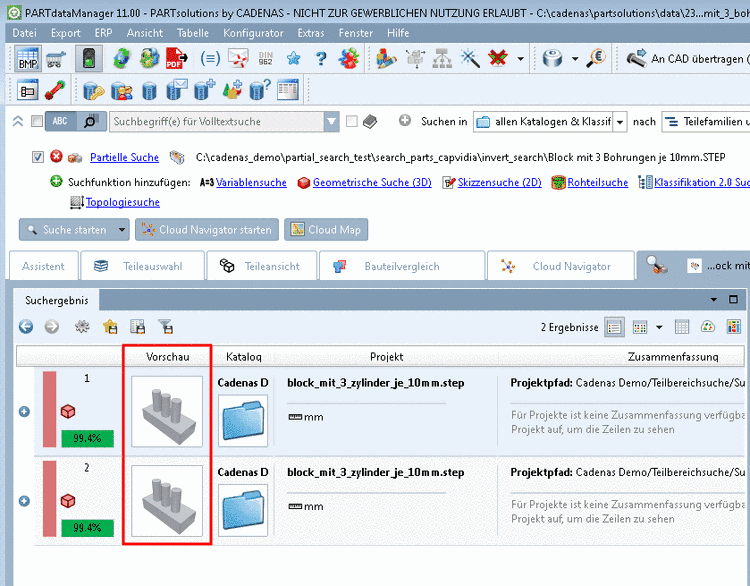Open the Suchbegriff full-text search dropdown
750x586 pixels.
331,122
